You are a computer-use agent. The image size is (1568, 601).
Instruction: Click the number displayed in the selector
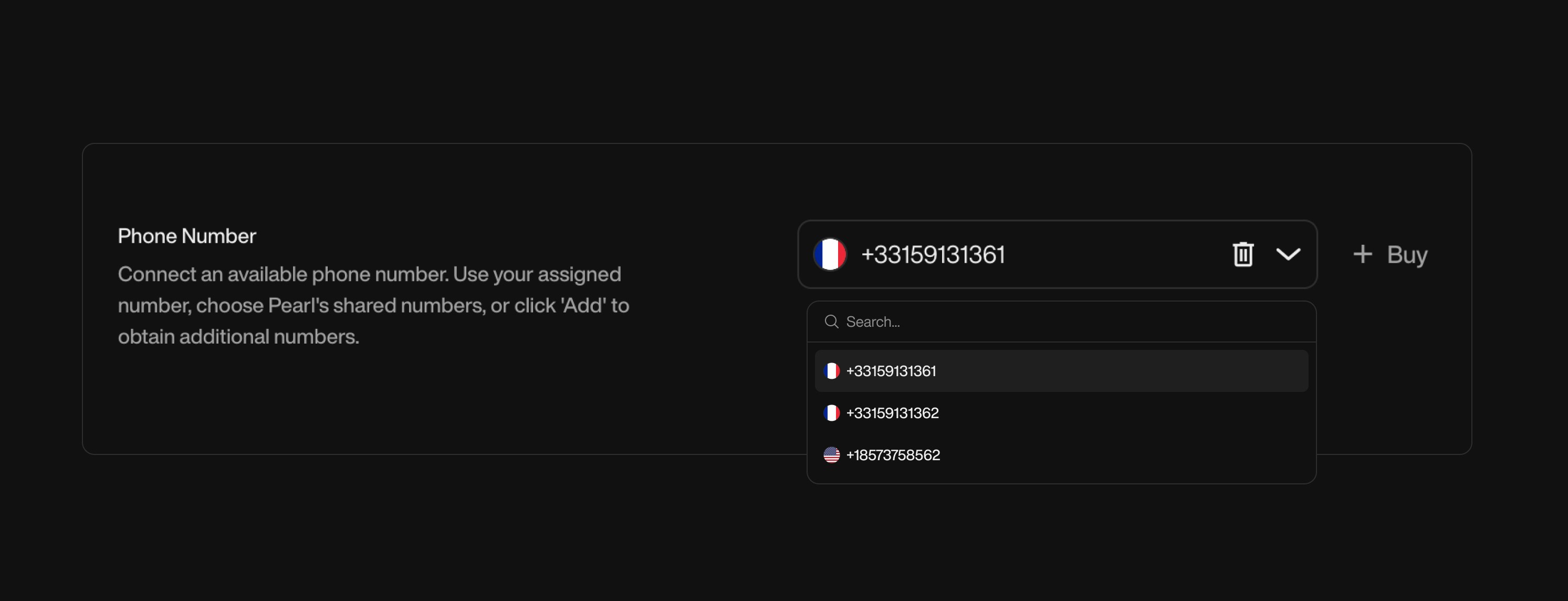pyautogui.click(x=934, y=254)
